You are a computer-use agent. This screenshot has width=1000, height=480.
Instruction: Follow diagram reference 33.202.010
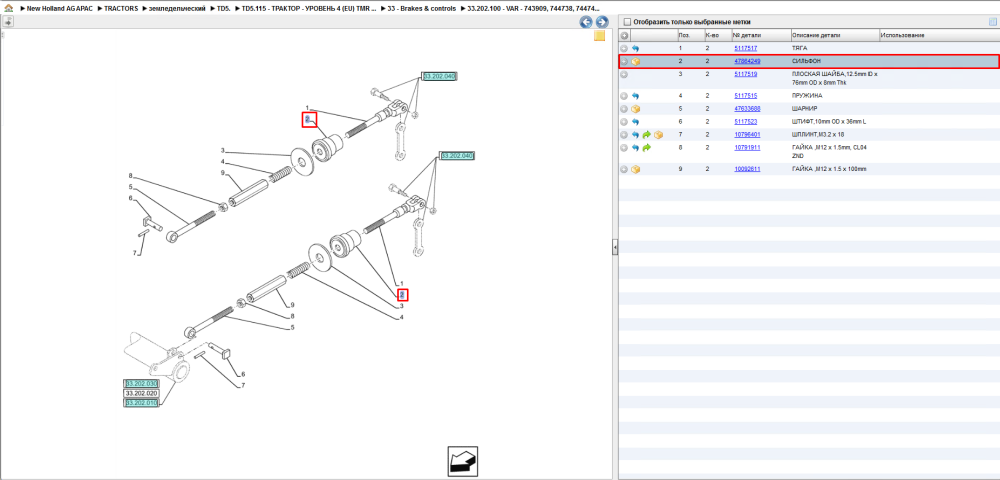(140, 404)
